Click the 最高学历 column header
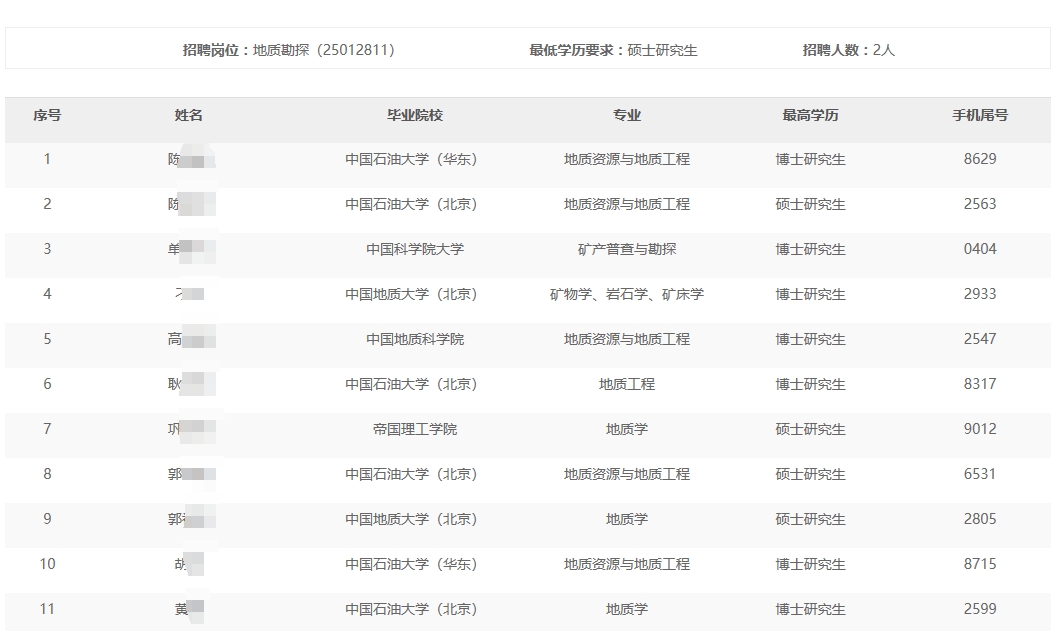The height and width of the screenshot is (631, 1052). click(x=810, y=115)
